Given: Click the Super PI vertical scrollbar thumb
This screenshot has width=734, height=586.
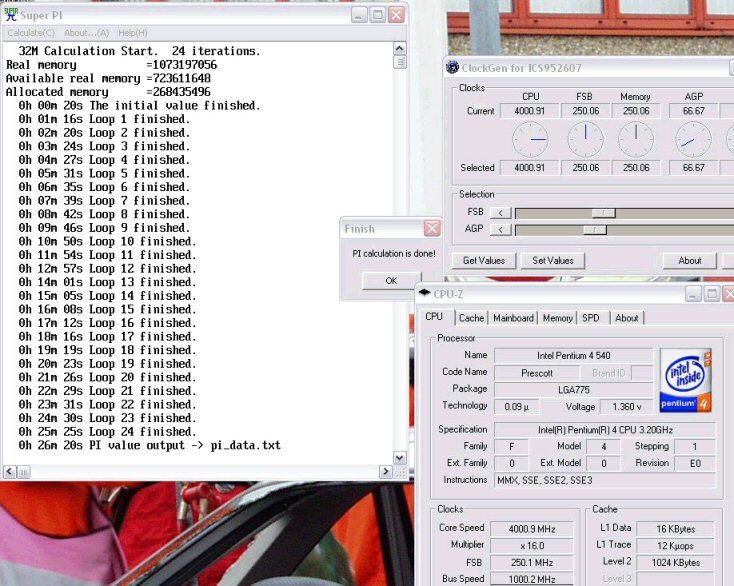Looking at the screenshot, I should 399,62.
